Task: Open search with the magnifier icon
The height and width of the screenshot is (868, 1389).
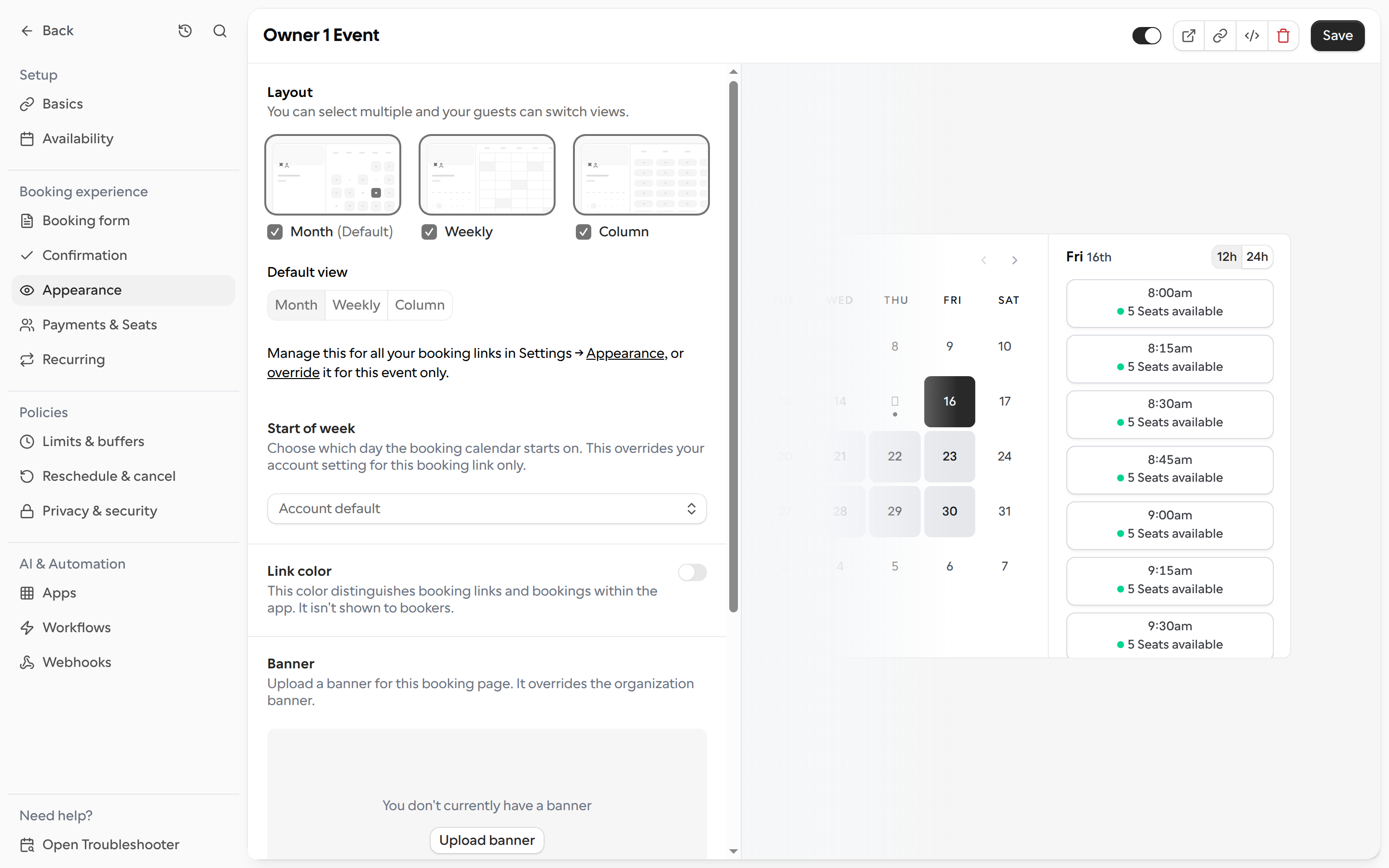Action: pyautogui.click(x=220, y=31)
